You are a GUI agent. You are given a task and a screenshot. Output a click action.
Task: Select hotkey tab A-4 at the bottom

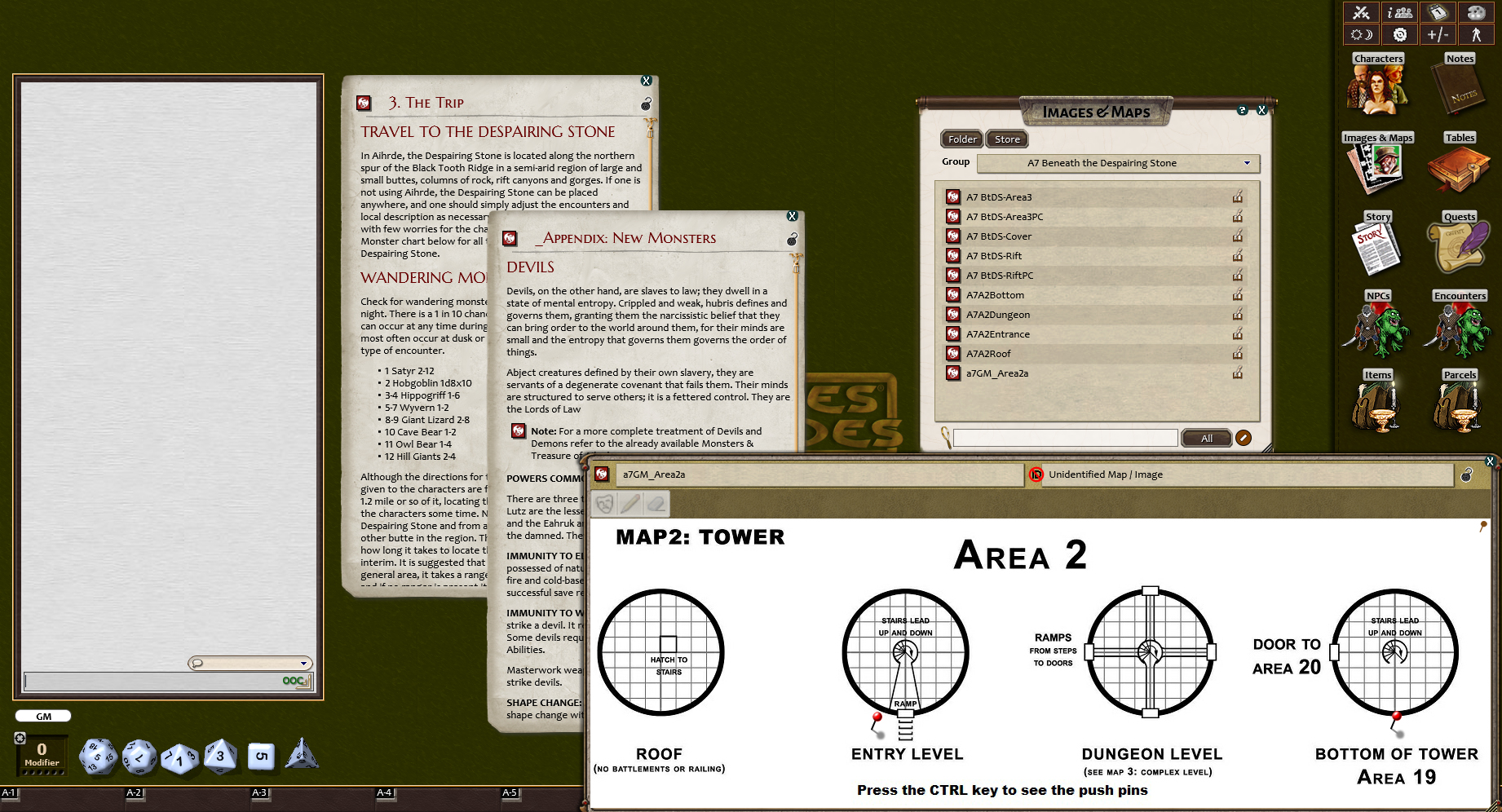coord(384,792)
